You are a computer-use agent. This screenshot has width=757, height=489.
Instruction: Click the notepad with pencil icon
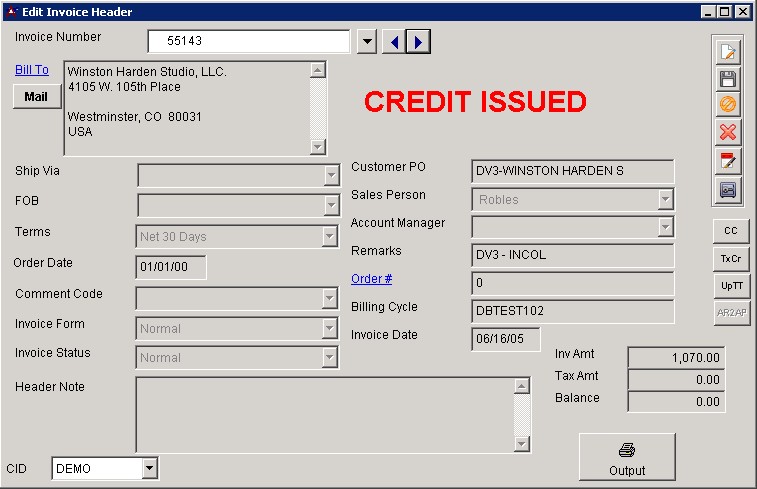728,160
